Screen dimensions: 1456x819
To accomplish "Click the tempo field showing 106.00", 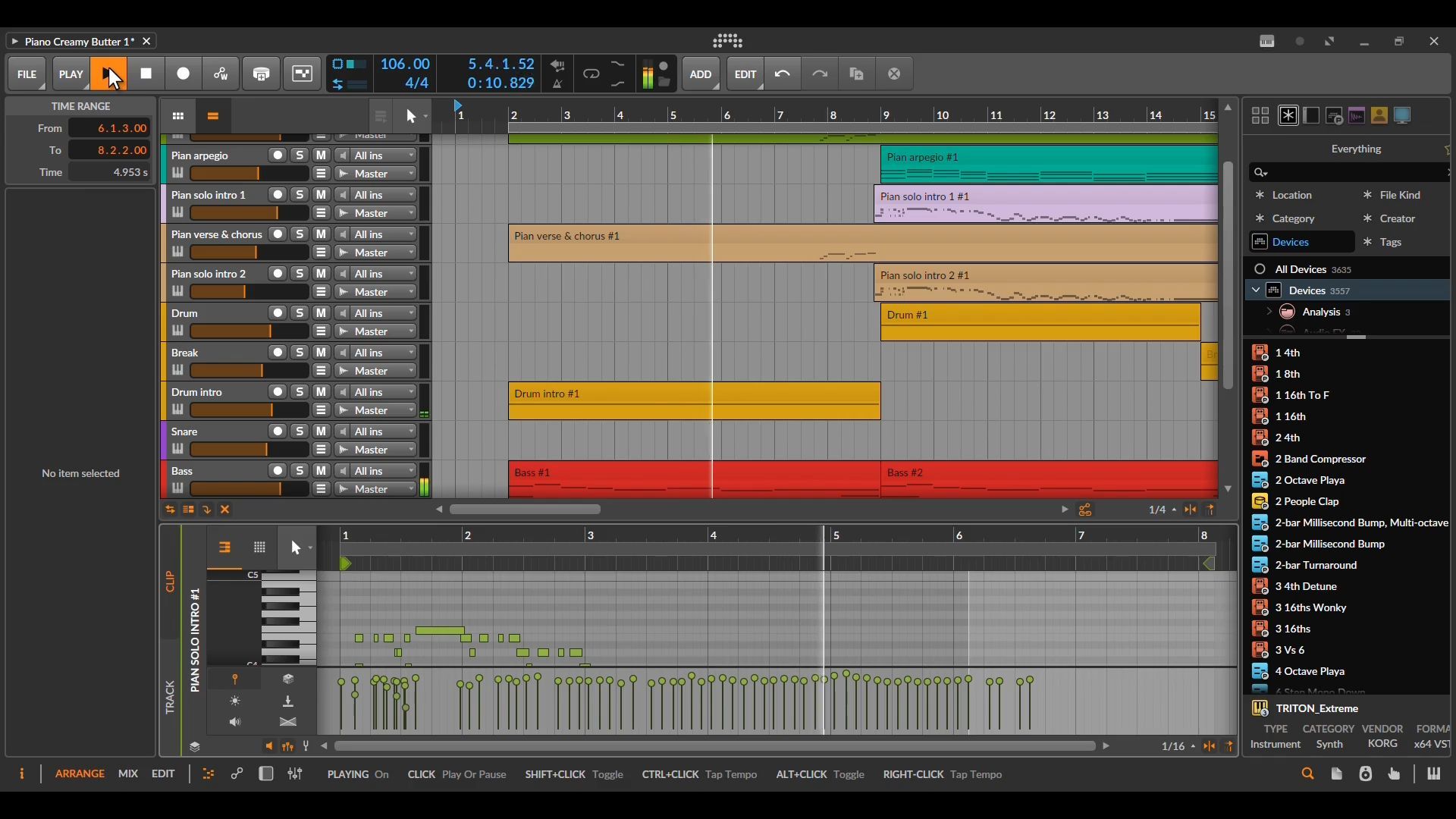I will [x=405, y=64].
